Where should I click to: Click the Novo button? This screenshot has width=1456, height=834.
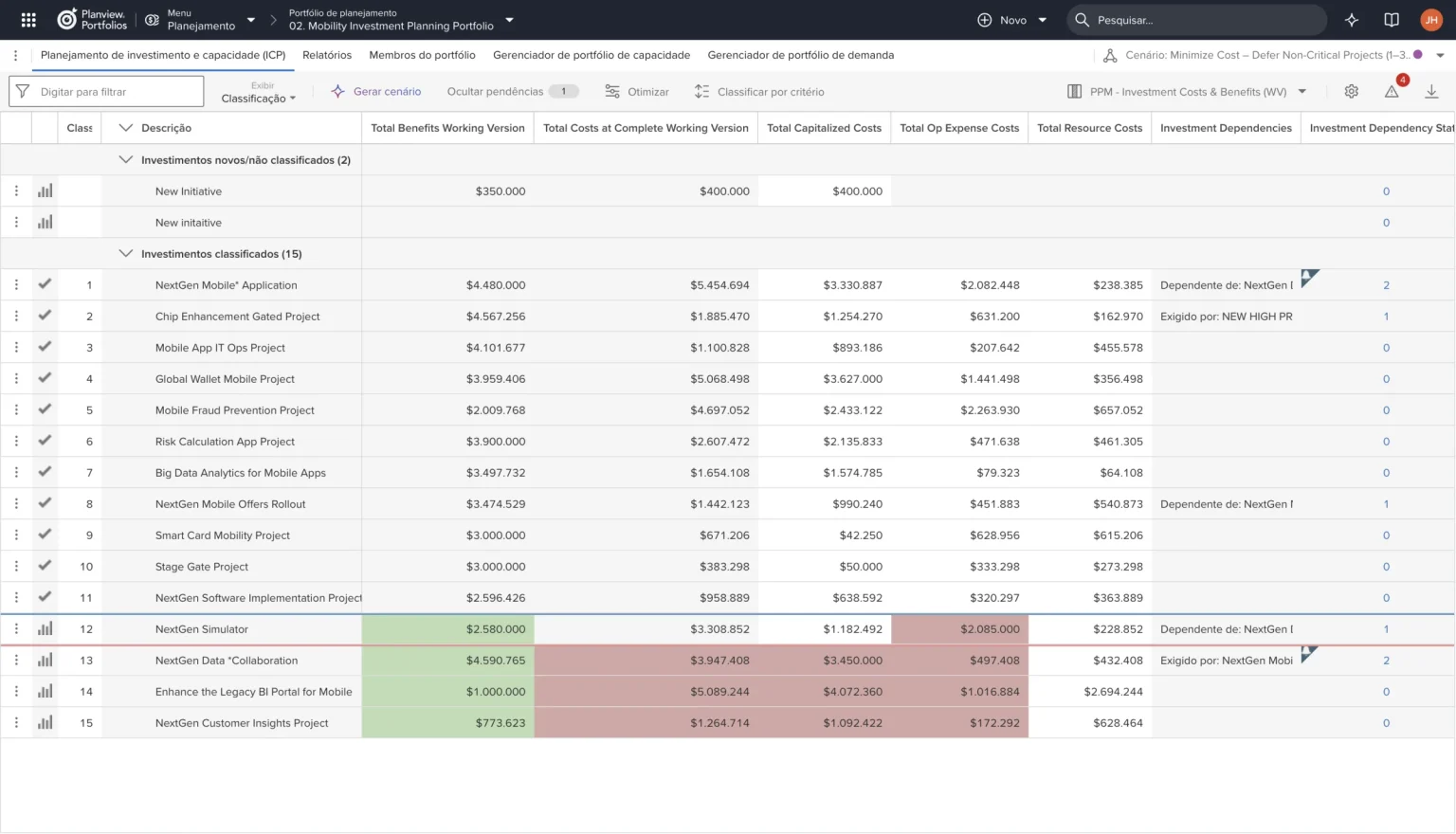pos(1011,20)
